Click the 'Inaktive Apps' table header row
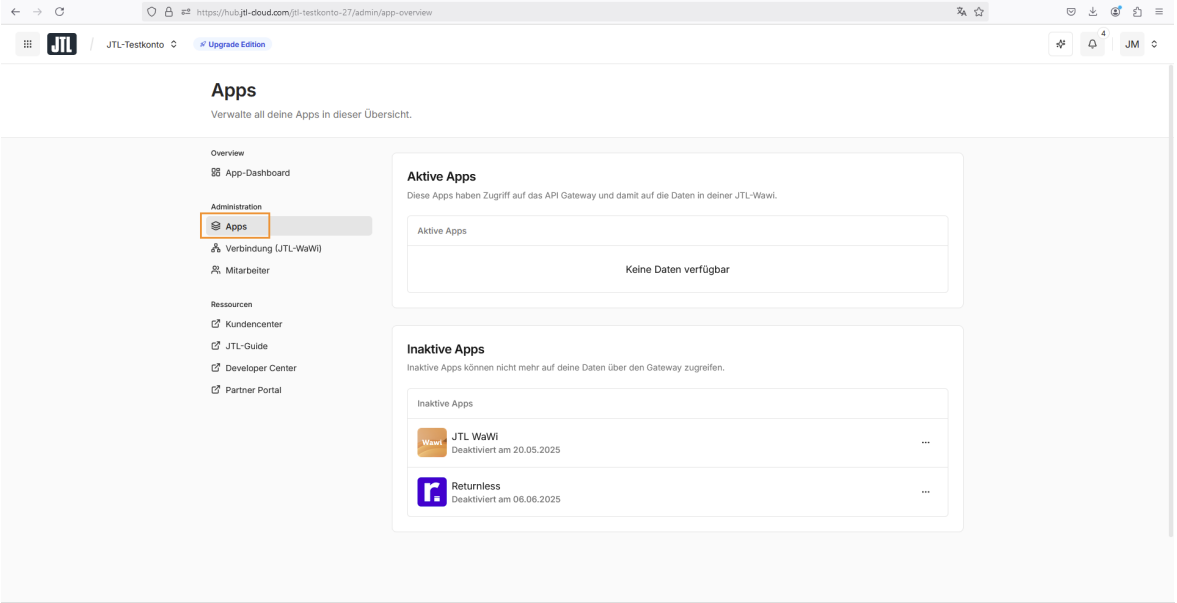Viewport: 1177px width, 603px height. (677, 404)
